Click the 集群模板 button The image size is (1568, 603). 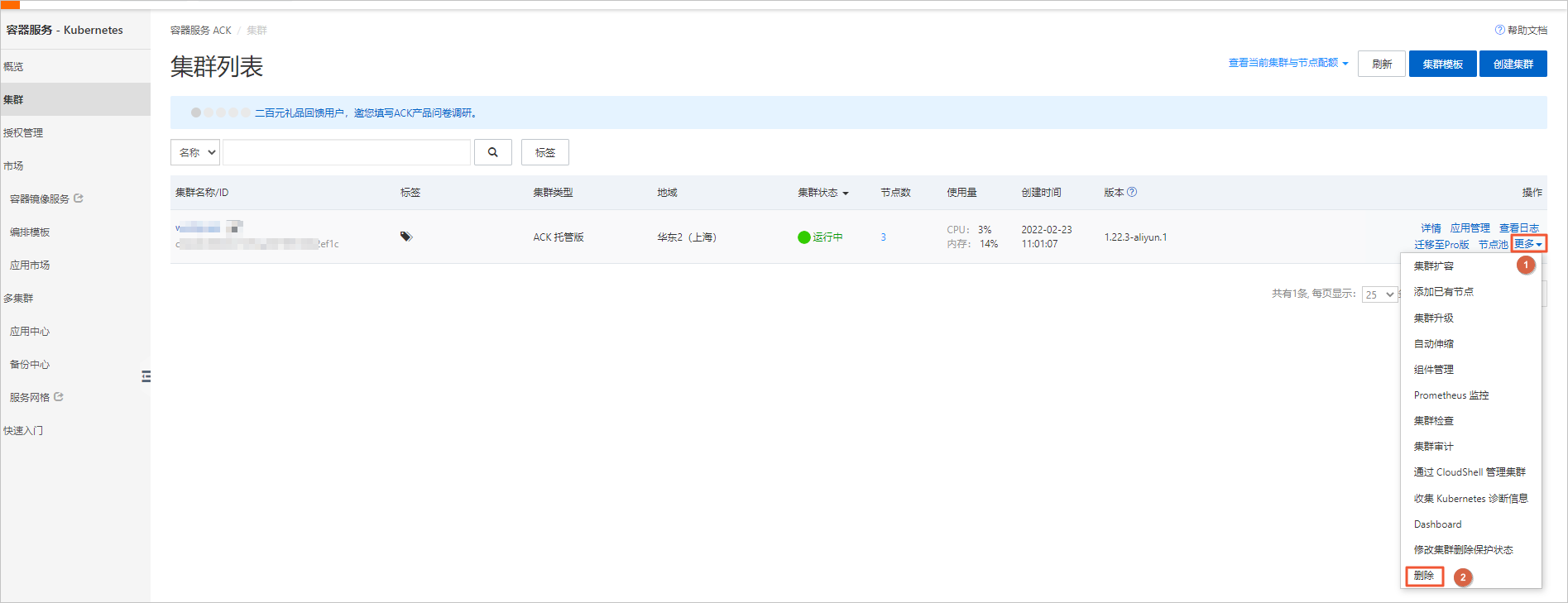[1443, 64]
